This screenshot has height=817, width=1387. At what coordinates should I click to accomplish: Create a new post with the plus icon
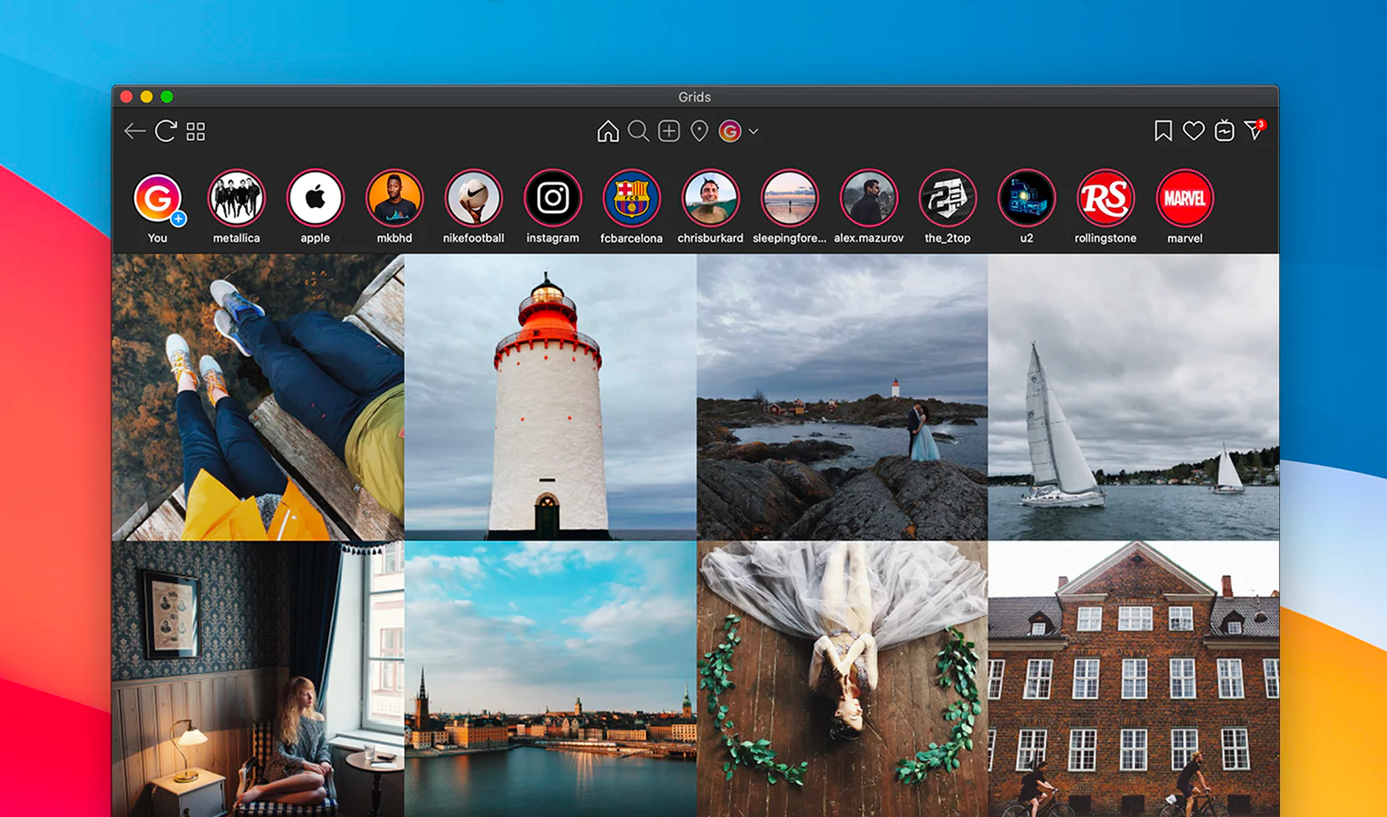[669, 131]
